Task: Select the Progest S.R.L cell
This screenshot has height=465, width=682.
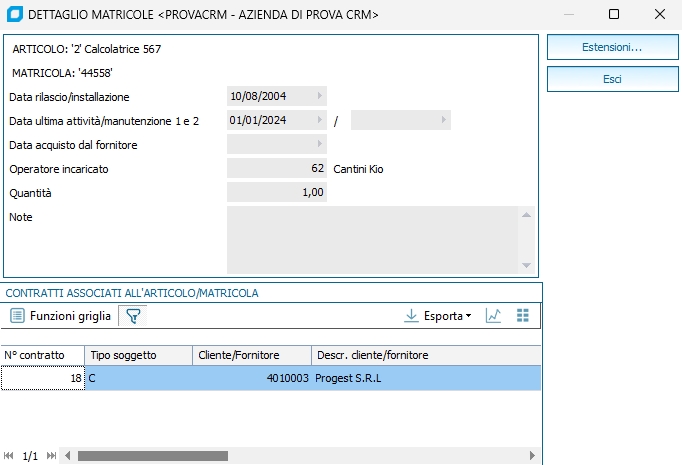Action: [426, 378]
